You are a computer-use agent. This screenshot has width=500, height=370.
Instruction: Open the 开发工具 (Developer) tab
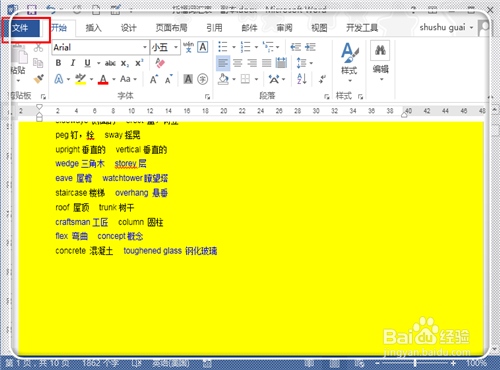tap(362, 28)
